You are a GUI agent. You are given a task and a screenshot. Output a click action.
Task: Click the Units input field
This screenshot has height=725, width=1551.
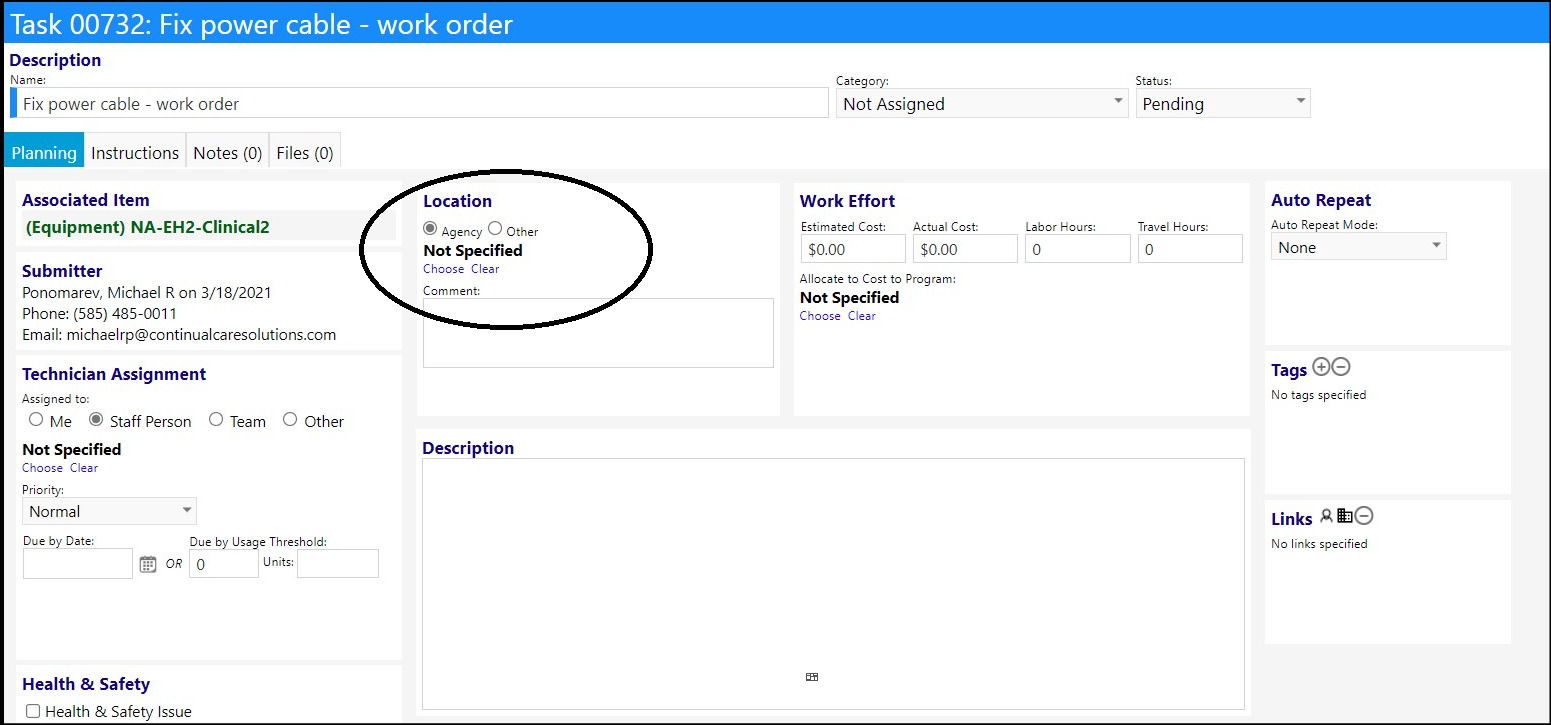(x=338, y=563)
